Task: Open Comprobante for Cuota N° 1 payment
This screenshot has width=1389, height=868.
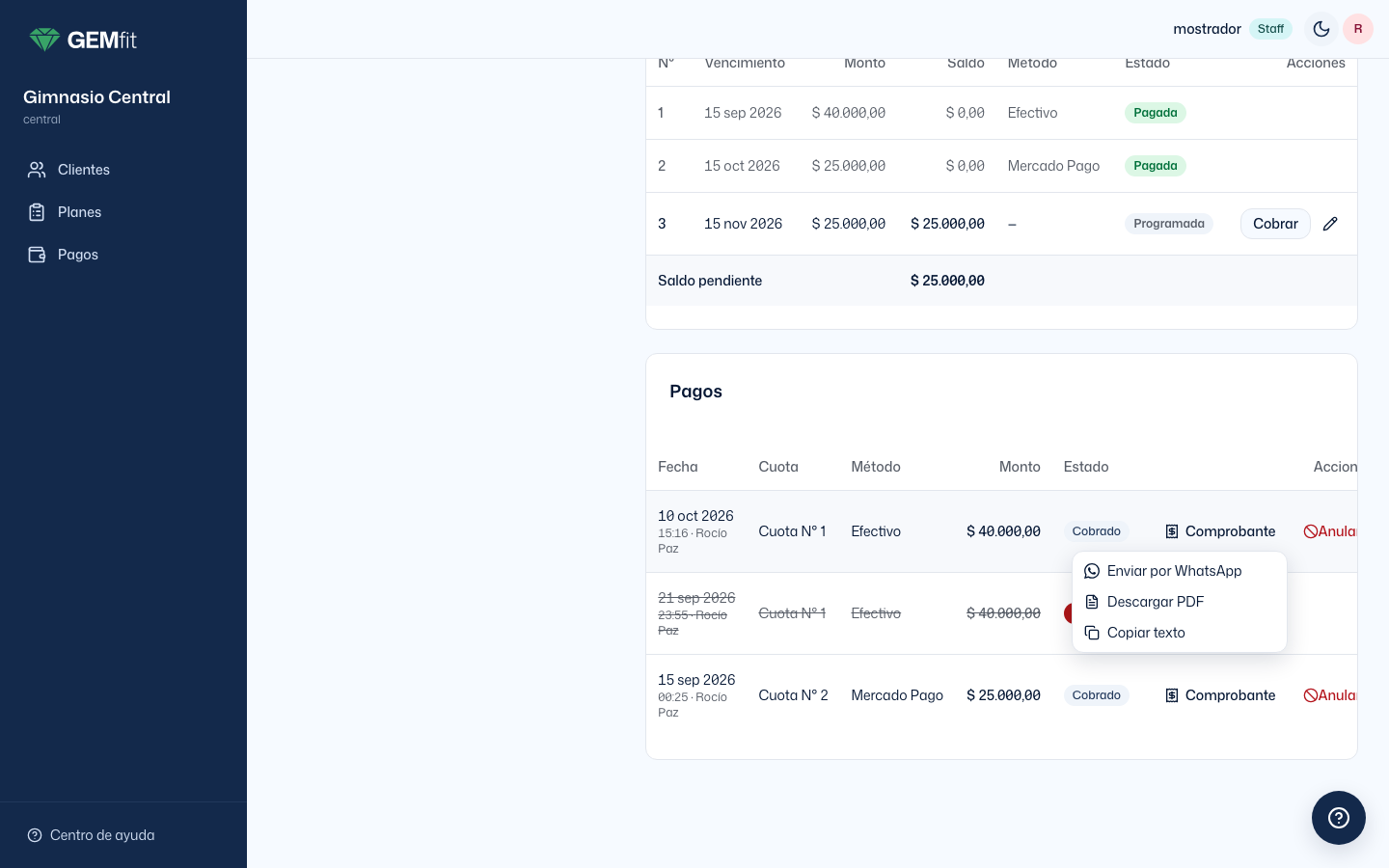Action: tap(1220, 531)
